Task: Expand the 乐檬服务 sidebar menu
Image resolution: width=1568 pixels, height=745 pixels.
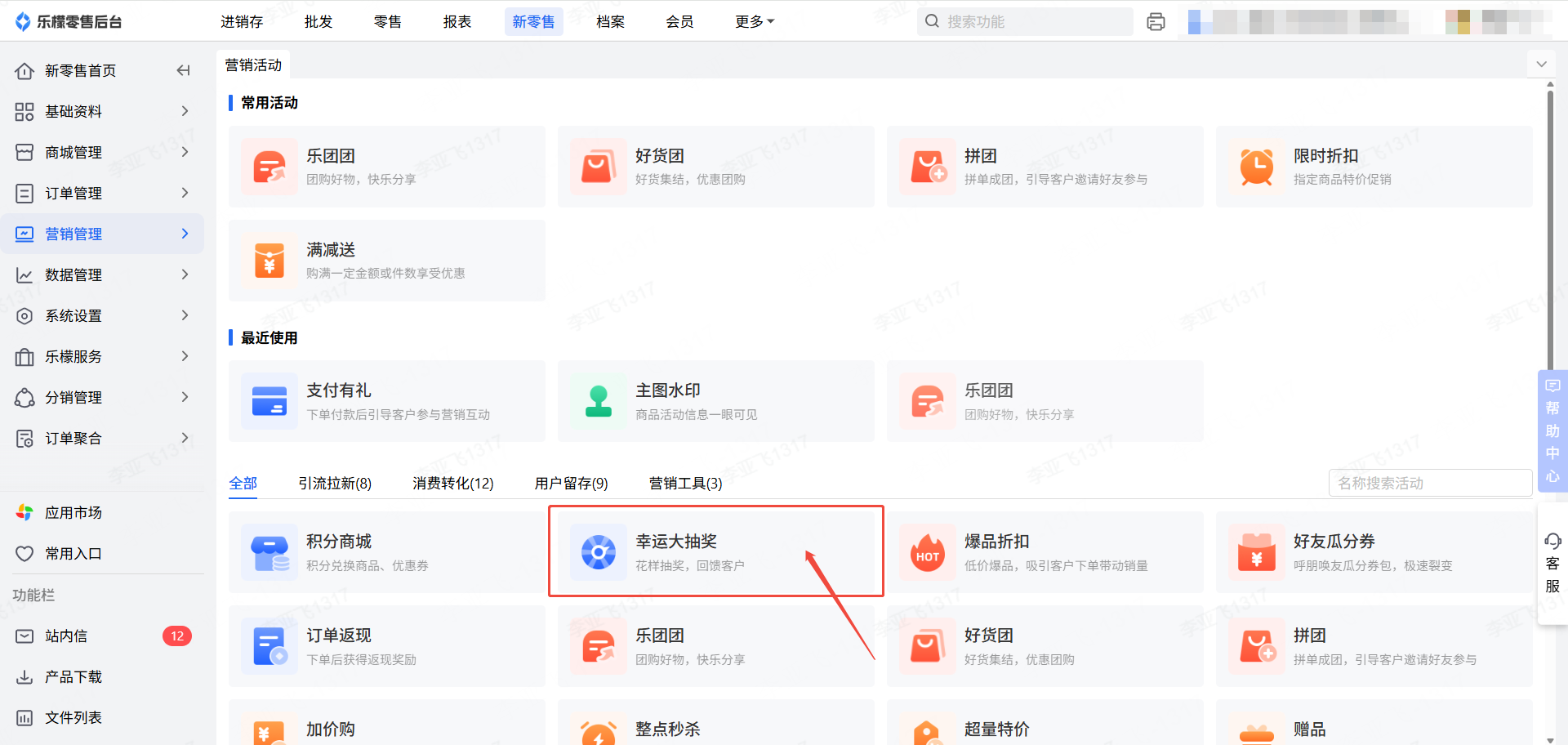Action: 102,356
